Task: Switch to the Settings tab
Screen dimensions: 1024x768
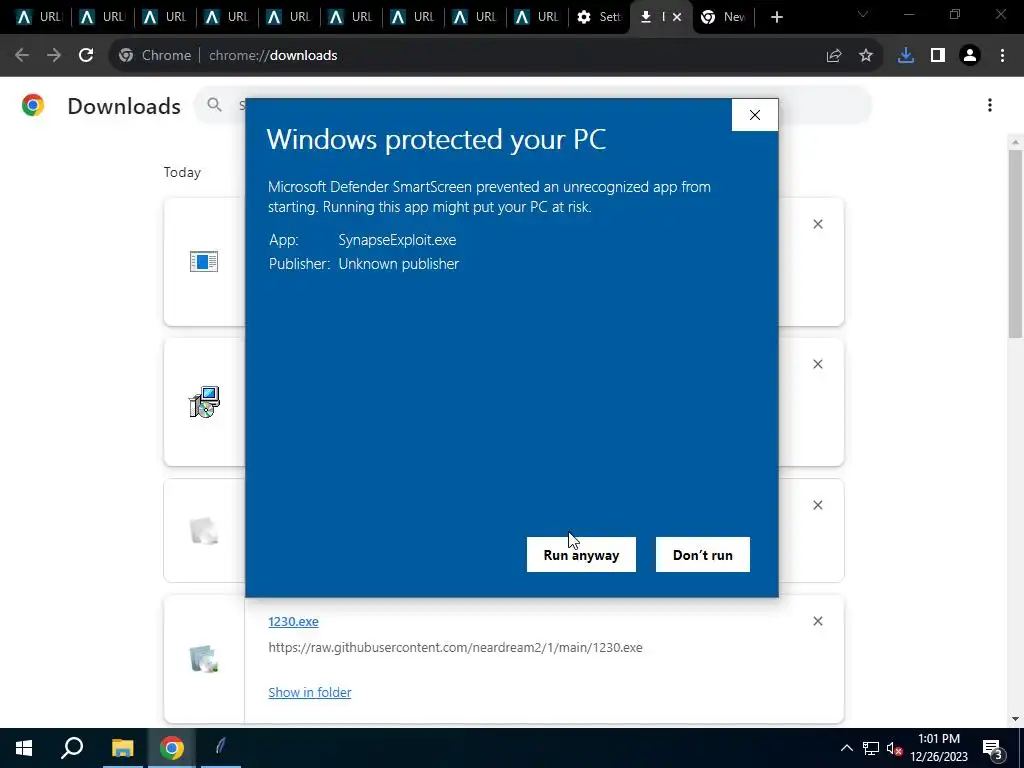Action: pos(599,17)
